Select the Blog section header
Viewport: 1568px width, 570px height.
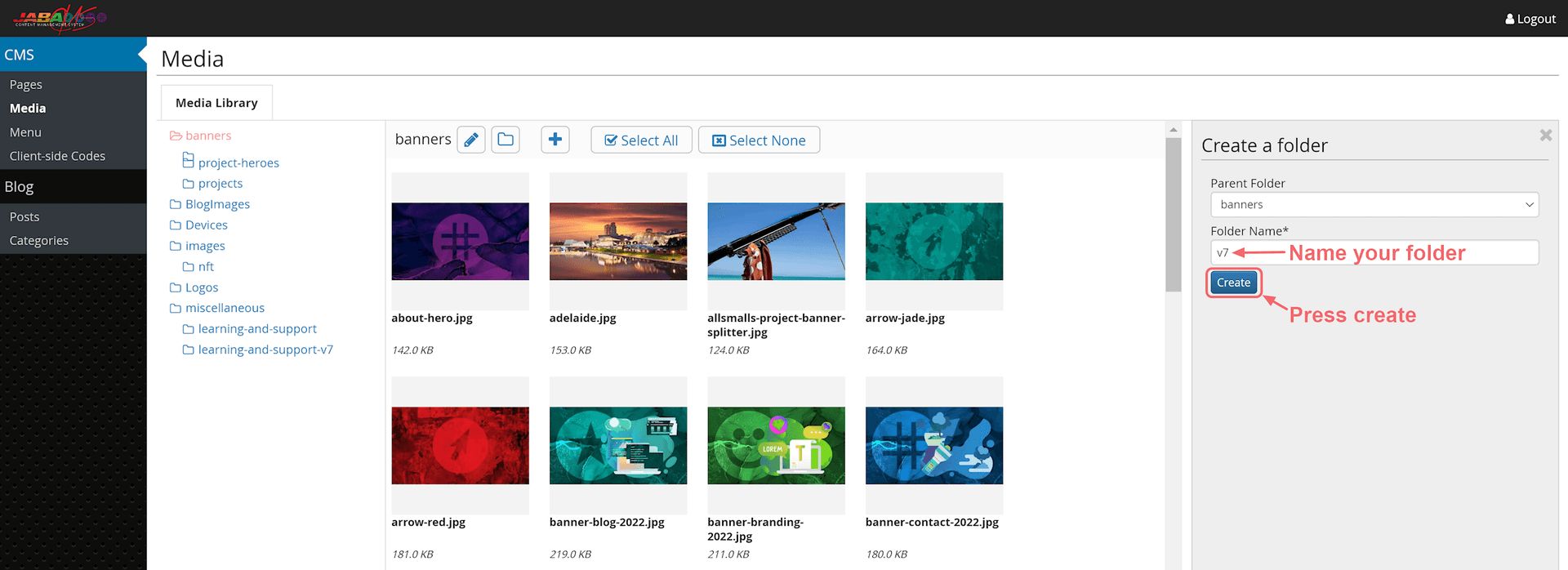[x=73, y=187]
